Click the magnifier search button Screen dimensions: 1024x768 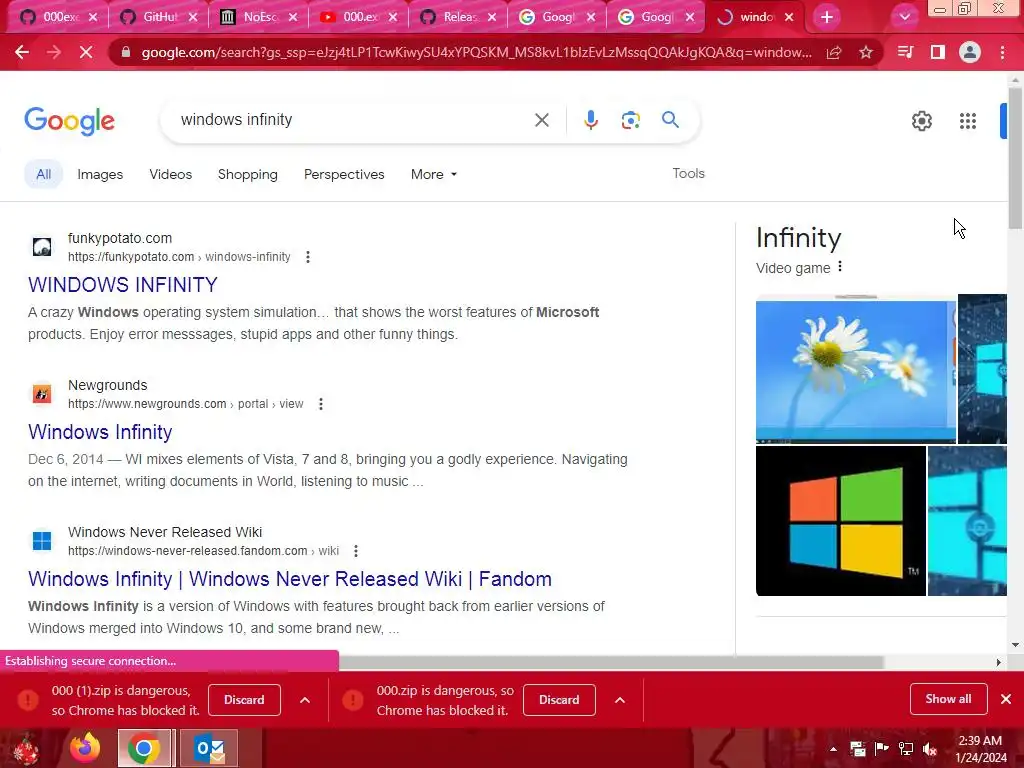coord(670,120)
